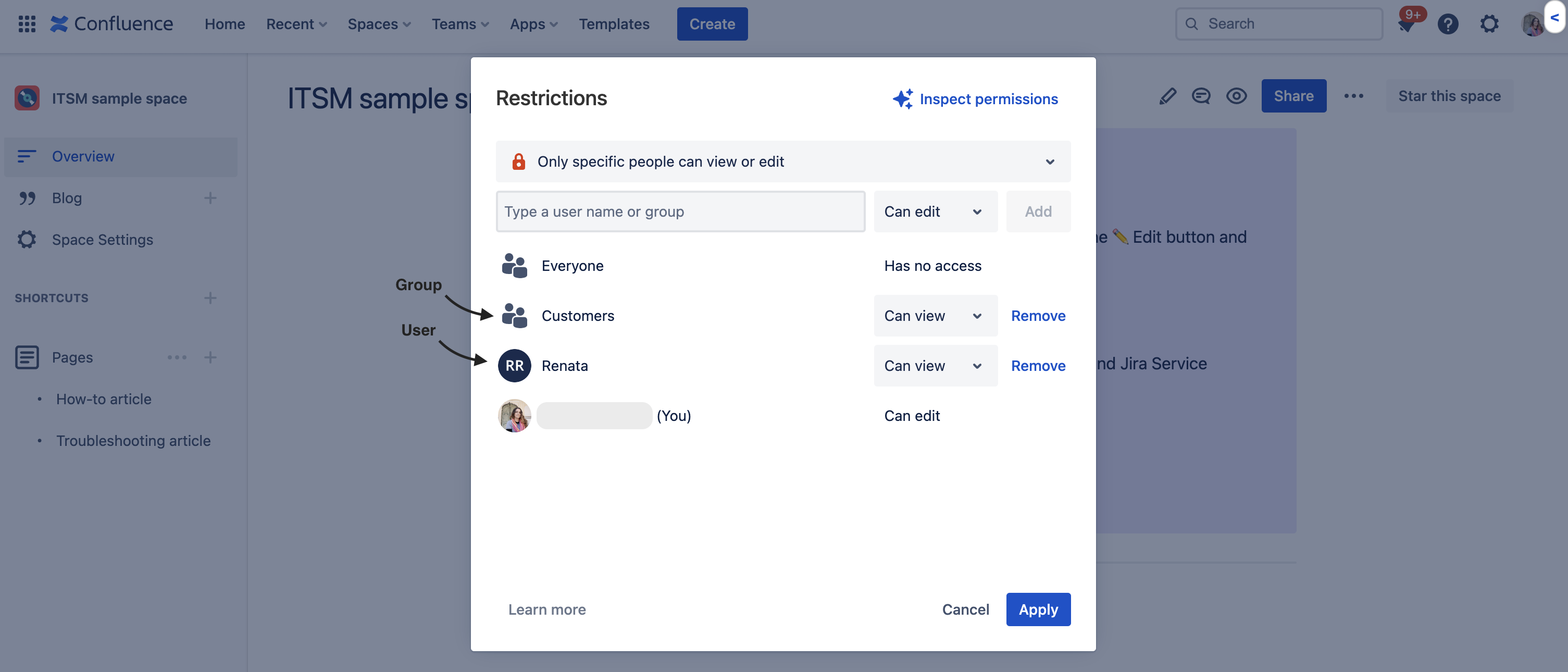This screenshot has width=1568, height=672.
Task: Click the Space Settings gear icon
Action: (x=27, y=239)
